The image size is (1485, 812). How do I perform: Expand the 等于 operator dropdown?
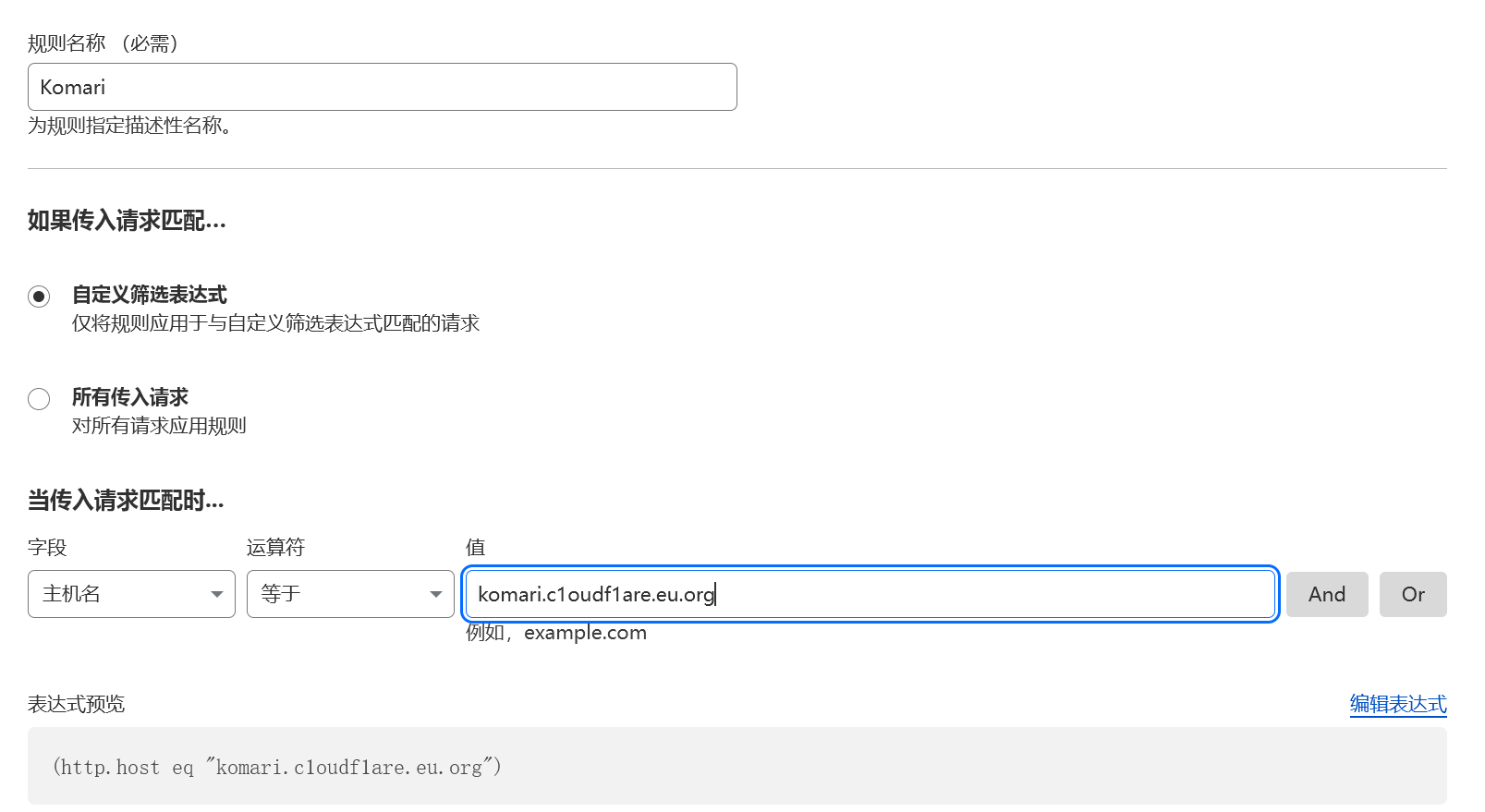(350, 594)
